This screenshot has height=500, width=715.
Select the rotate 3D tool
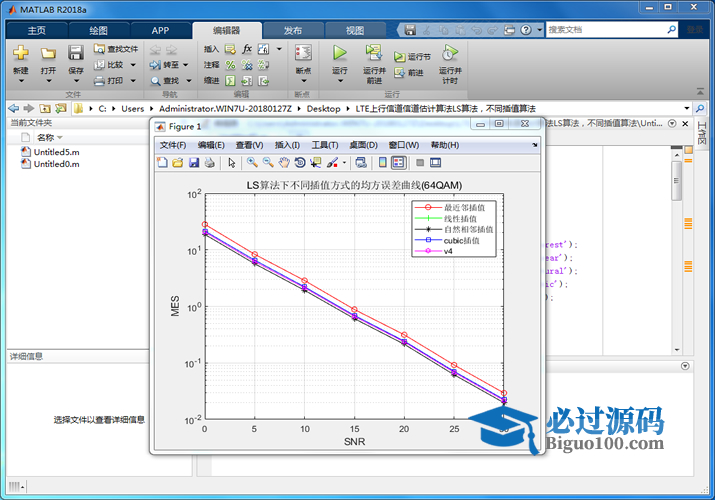point(300,163)
